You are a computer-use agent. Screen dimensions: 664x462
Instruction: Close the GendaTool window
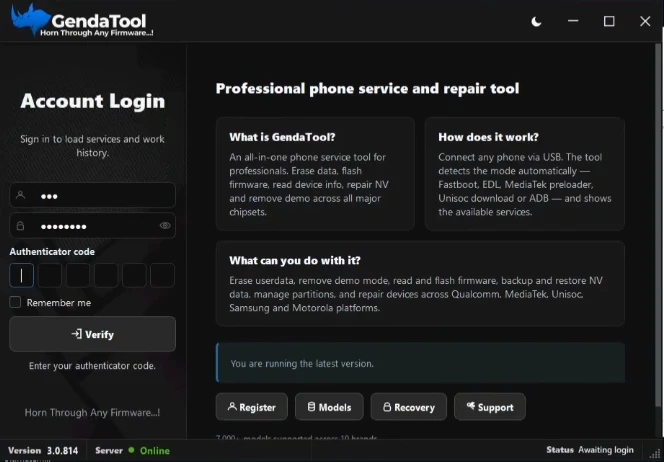coord(645,21)
